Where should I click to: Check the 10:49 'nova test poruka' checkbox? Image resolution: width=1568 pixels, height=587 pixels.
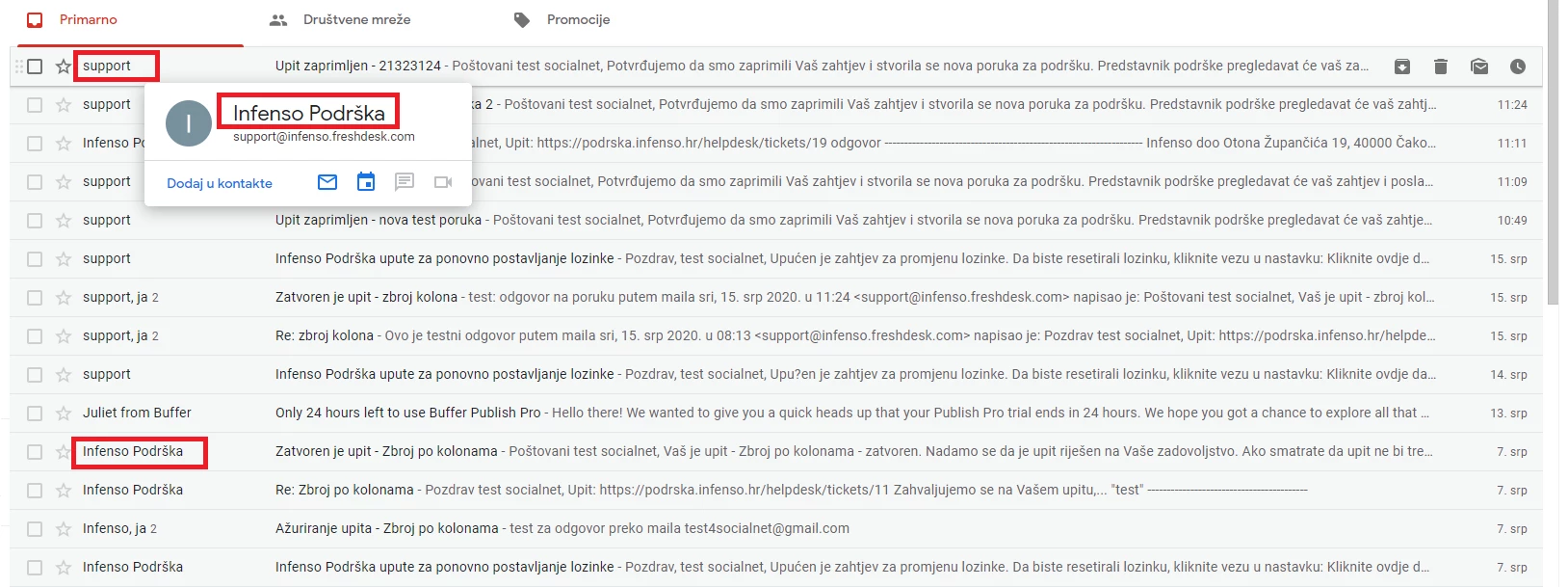pyautogui.click(x=35, y=221)
